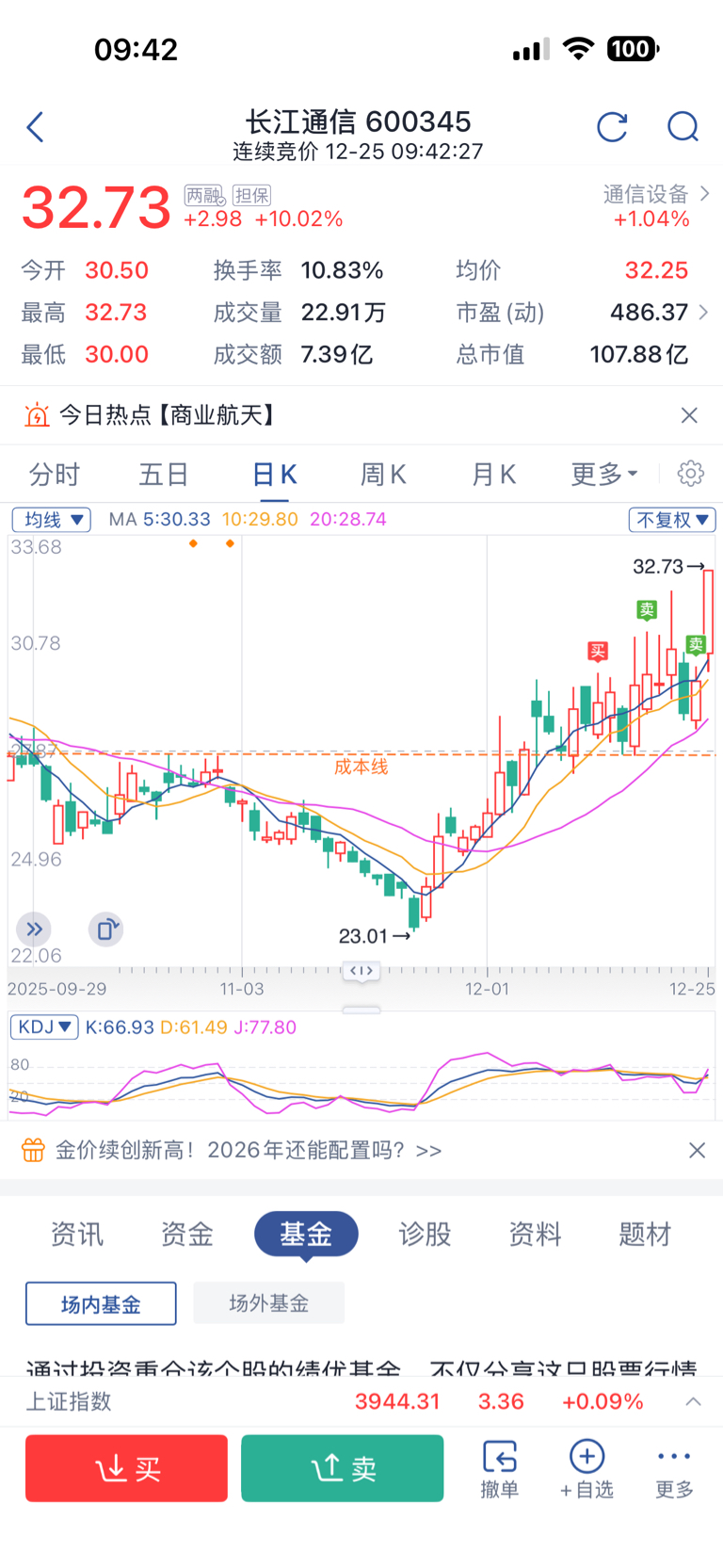Tap the red 买 buy button

[x=126, y=1468]
